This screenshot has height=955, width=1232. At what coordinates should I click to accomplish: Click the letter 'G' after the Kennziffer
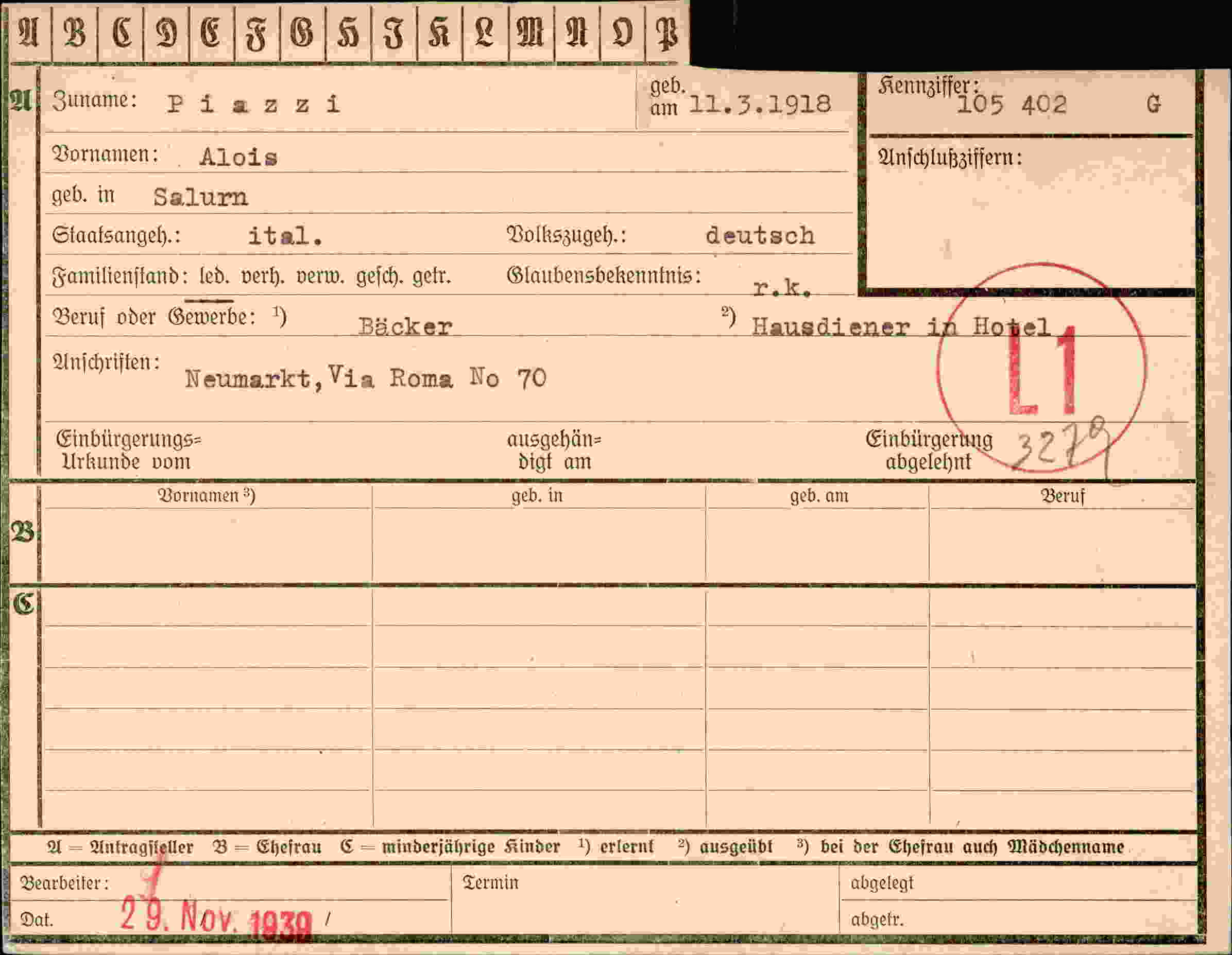(x=1153, y=105)
